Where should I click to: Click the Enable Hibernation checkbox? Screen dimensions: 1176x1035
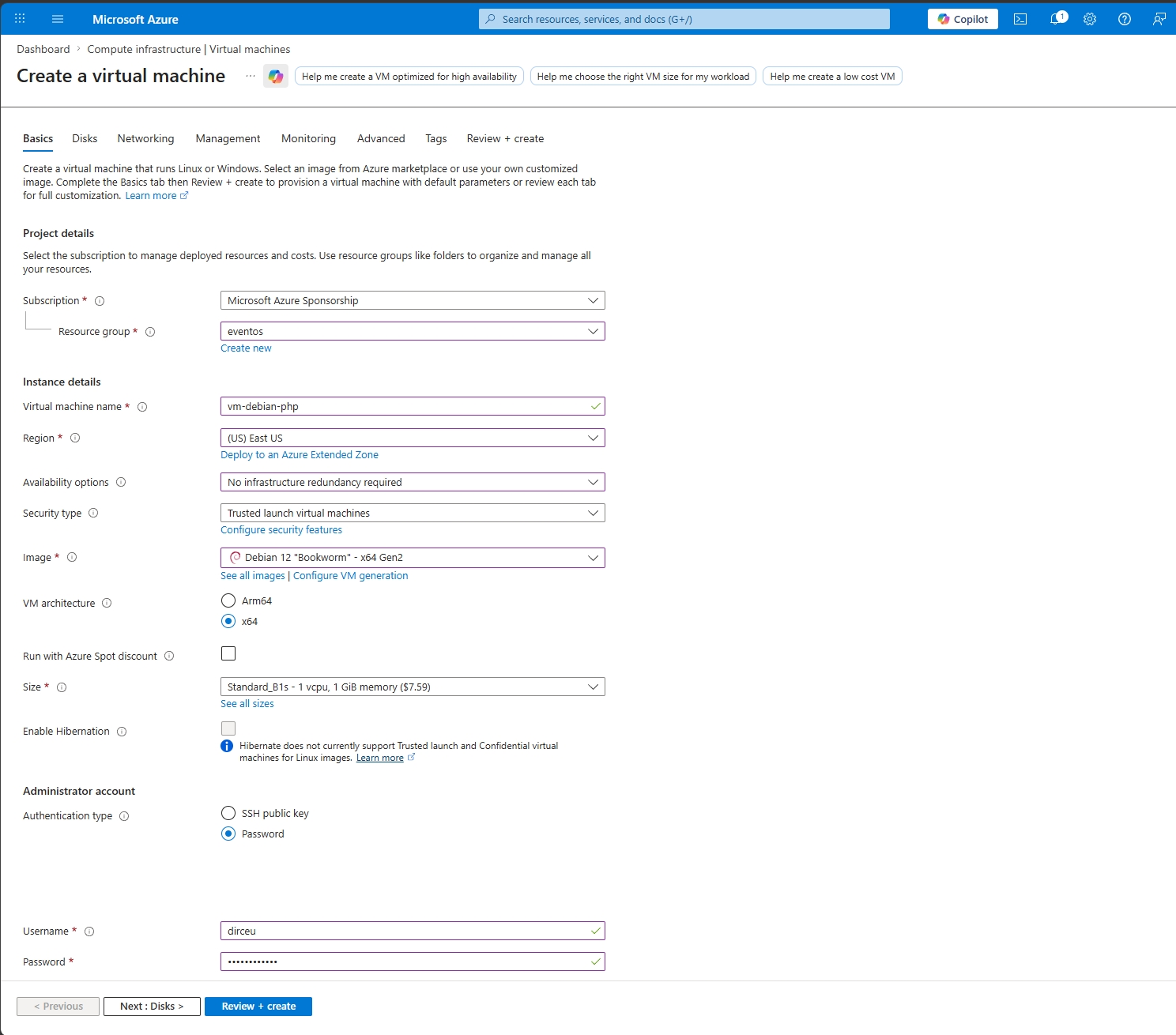pyautogui.click(x=228, y=728)
